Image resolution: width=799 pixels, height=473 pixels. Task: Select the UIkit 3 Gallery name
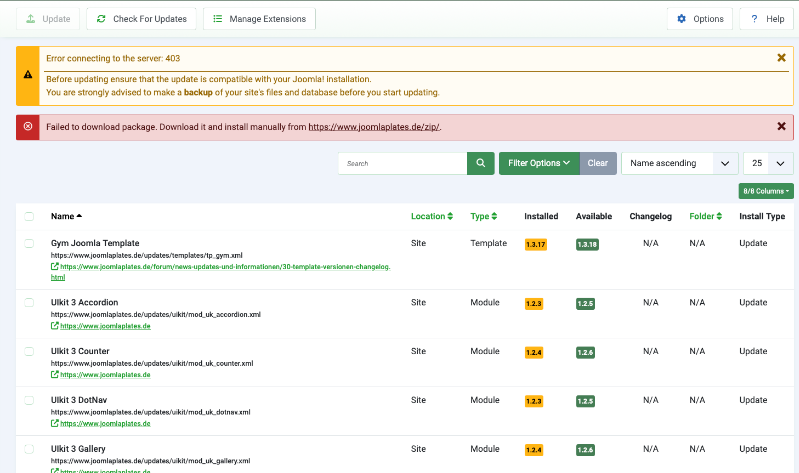pyautogui.click(x=78, y=449)
